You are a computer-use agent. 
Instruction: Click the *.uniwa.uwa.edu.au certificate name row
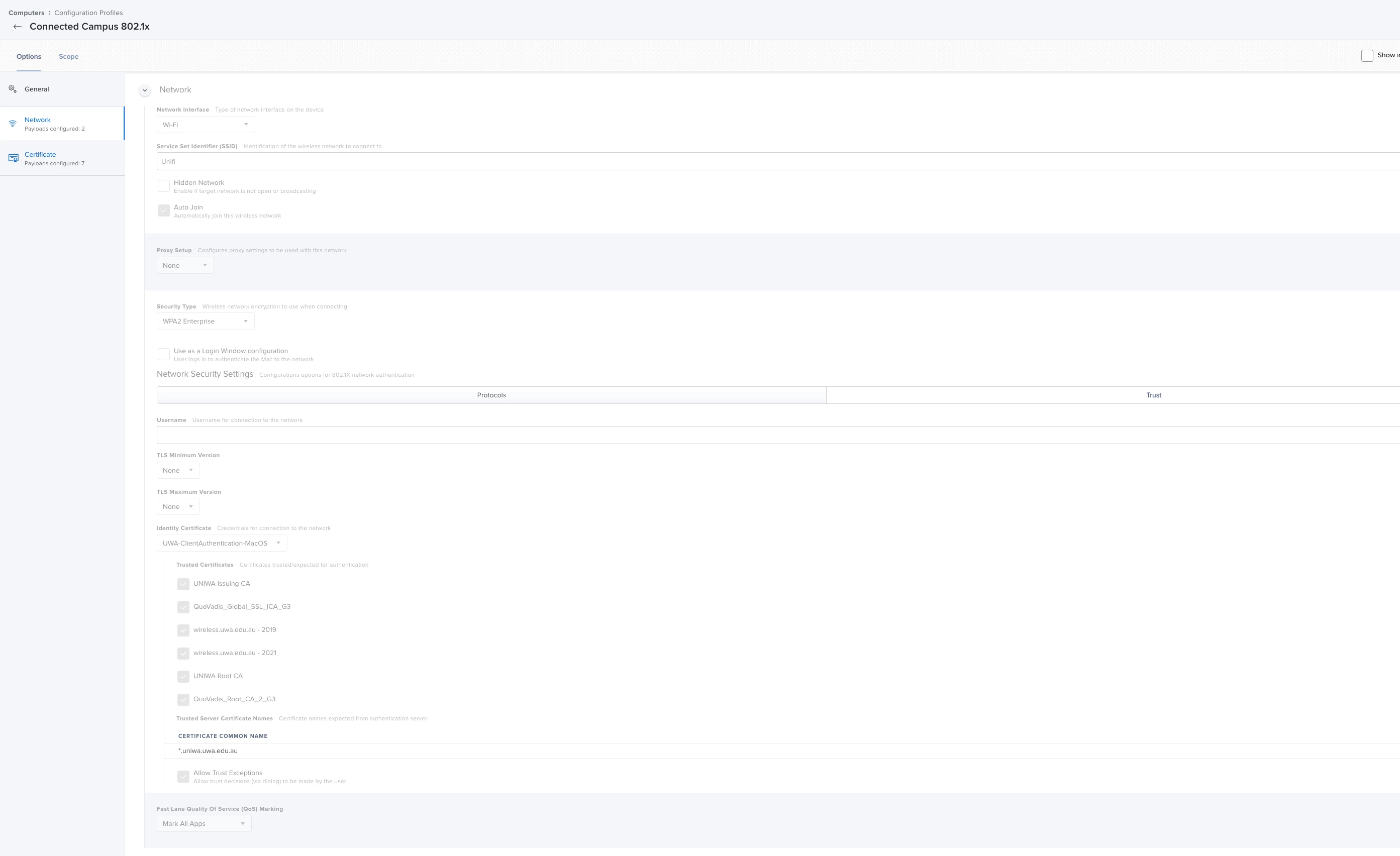(x=782, y=751)
